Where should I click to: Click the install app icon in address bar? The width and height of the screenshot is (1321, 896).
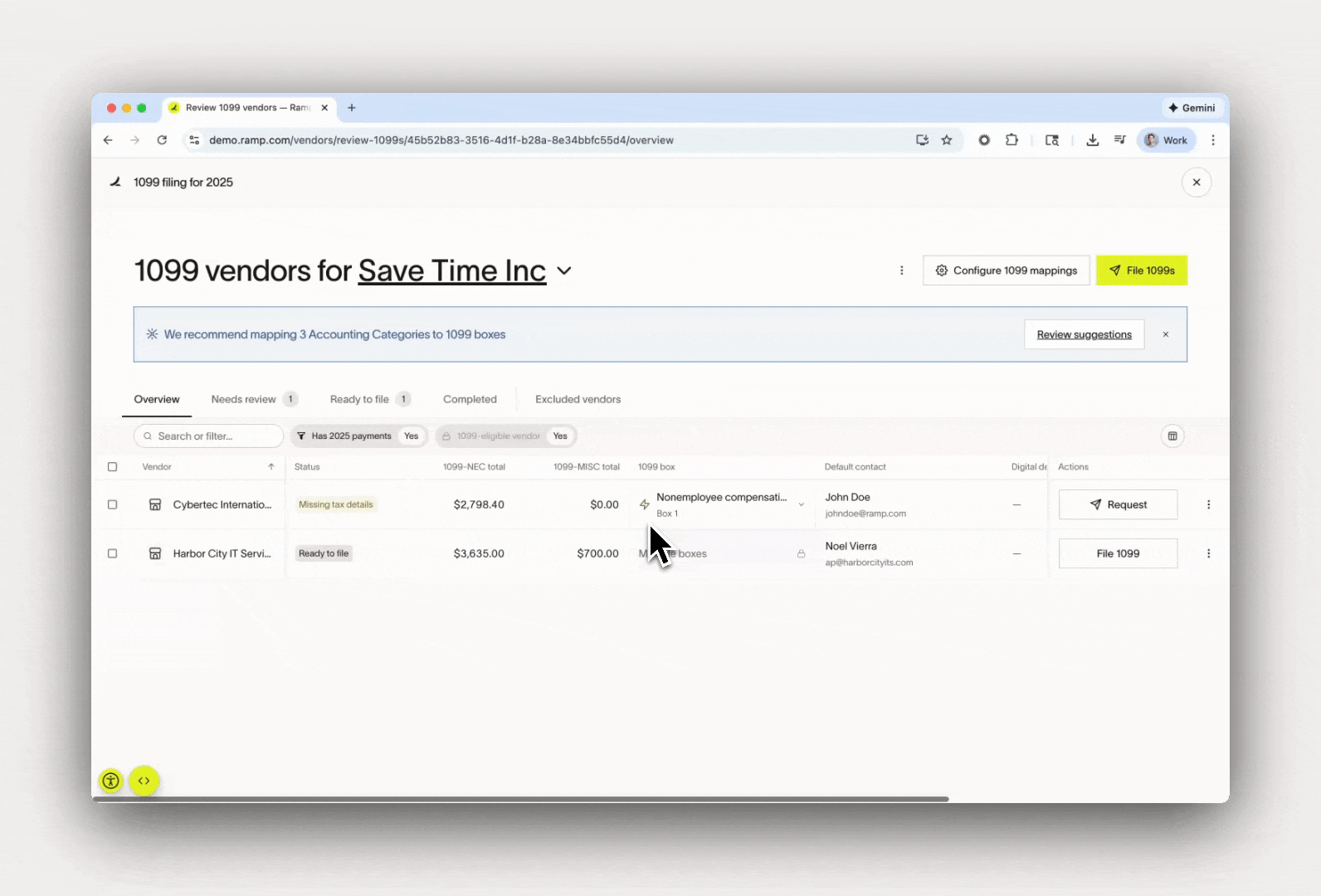pos(922,140)
